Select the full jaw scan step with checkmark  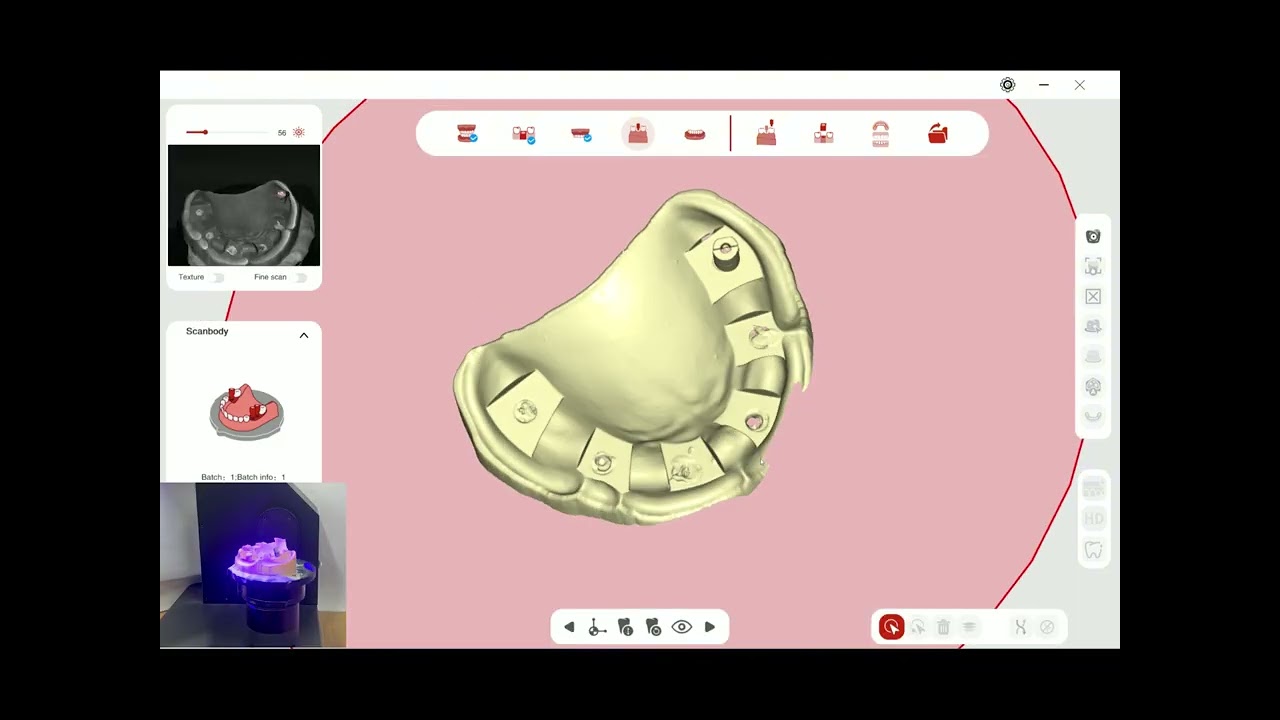(467, 133)
